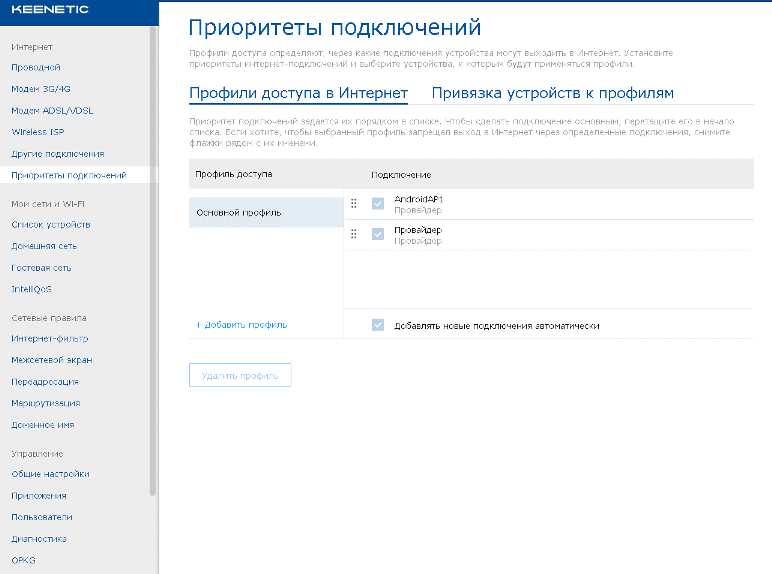Go to the Межсетевой экран page
The width and height of the screenshot is (772, 574).
(52, 360)
